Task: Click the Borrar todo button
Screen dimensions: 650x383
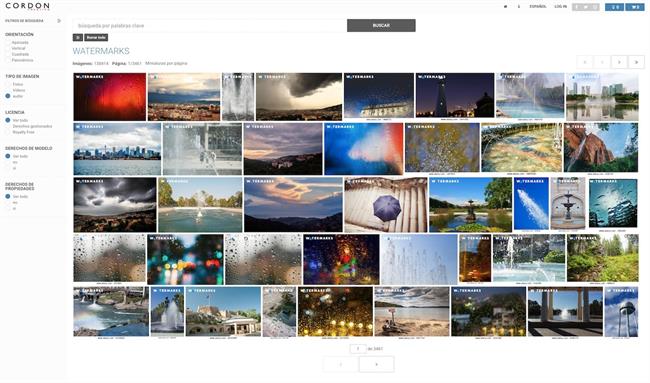Action: coord(96,37)
